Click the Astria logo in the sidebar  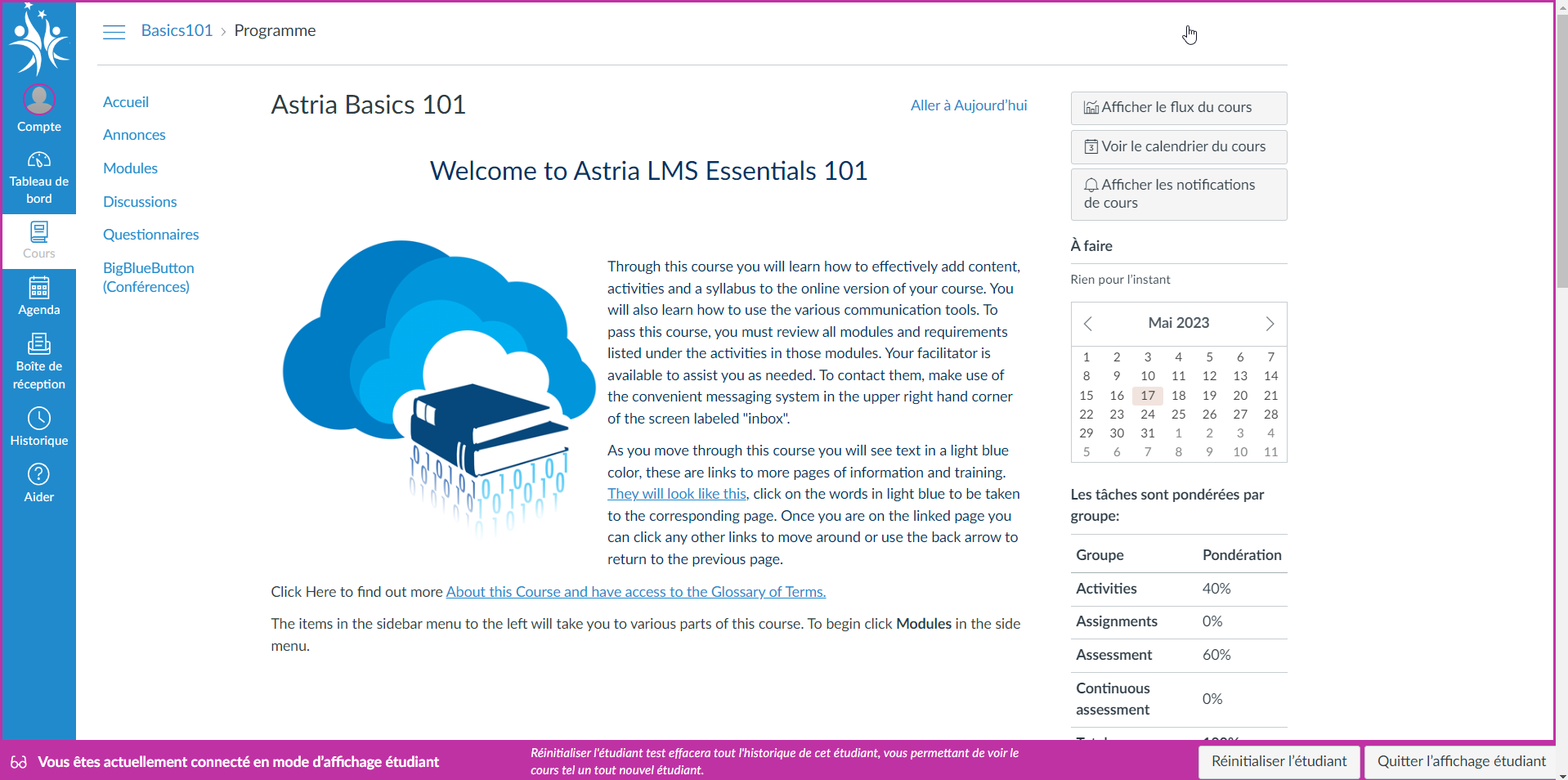(x=38, y=38)
